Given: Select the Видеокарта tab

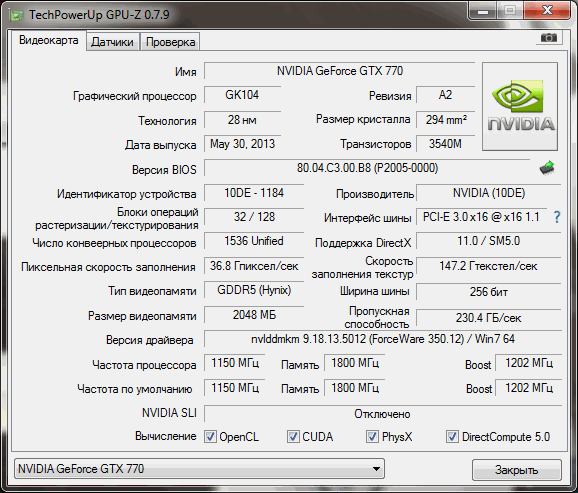Looking at the screenshot, I should tap(48, 40).
